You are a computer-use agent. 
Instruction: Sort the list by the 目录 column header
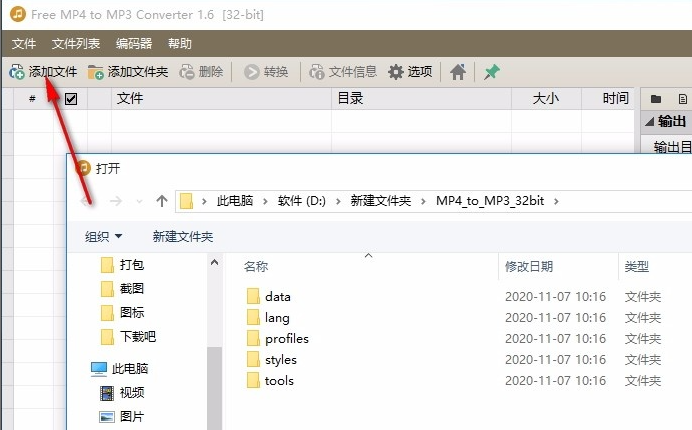421,98
